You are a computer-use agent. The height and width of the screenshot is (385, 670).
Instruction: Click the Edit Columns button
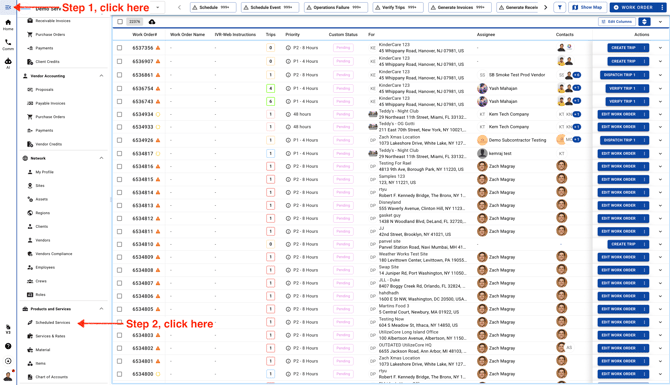pos(617,22)
